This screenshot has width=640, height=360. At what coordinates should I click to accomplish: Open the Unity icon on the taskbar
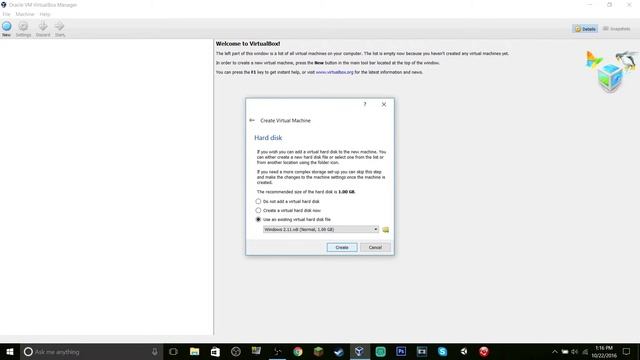(x=464, y=352)
